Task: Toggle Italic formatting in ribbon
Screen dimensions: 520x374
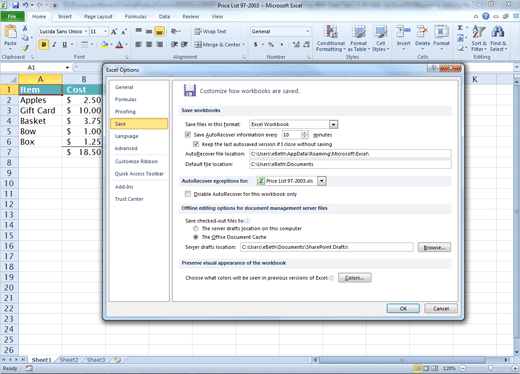Action: click(x=54, y=44)
